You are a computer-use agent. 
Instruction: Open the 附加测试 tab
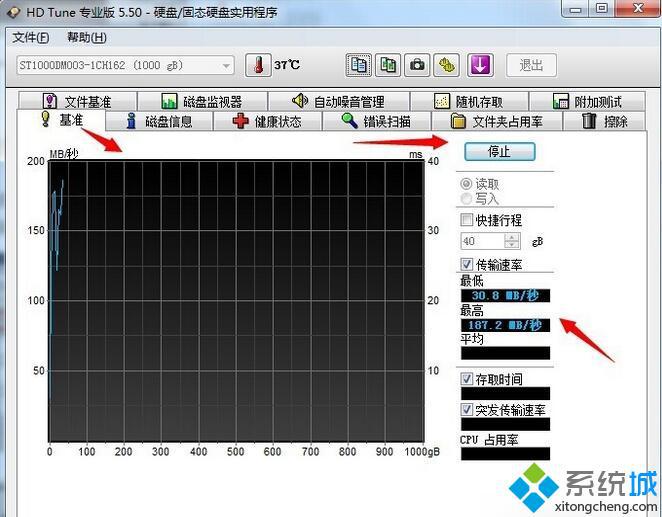[587, 101]
